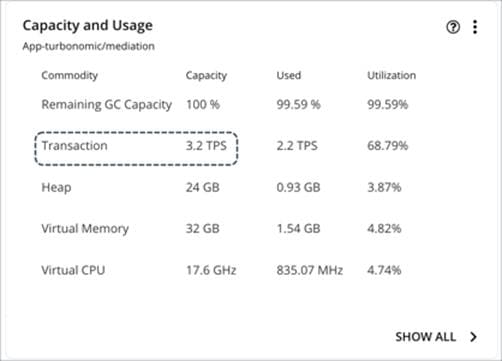Click the Capacity column header

206,76
